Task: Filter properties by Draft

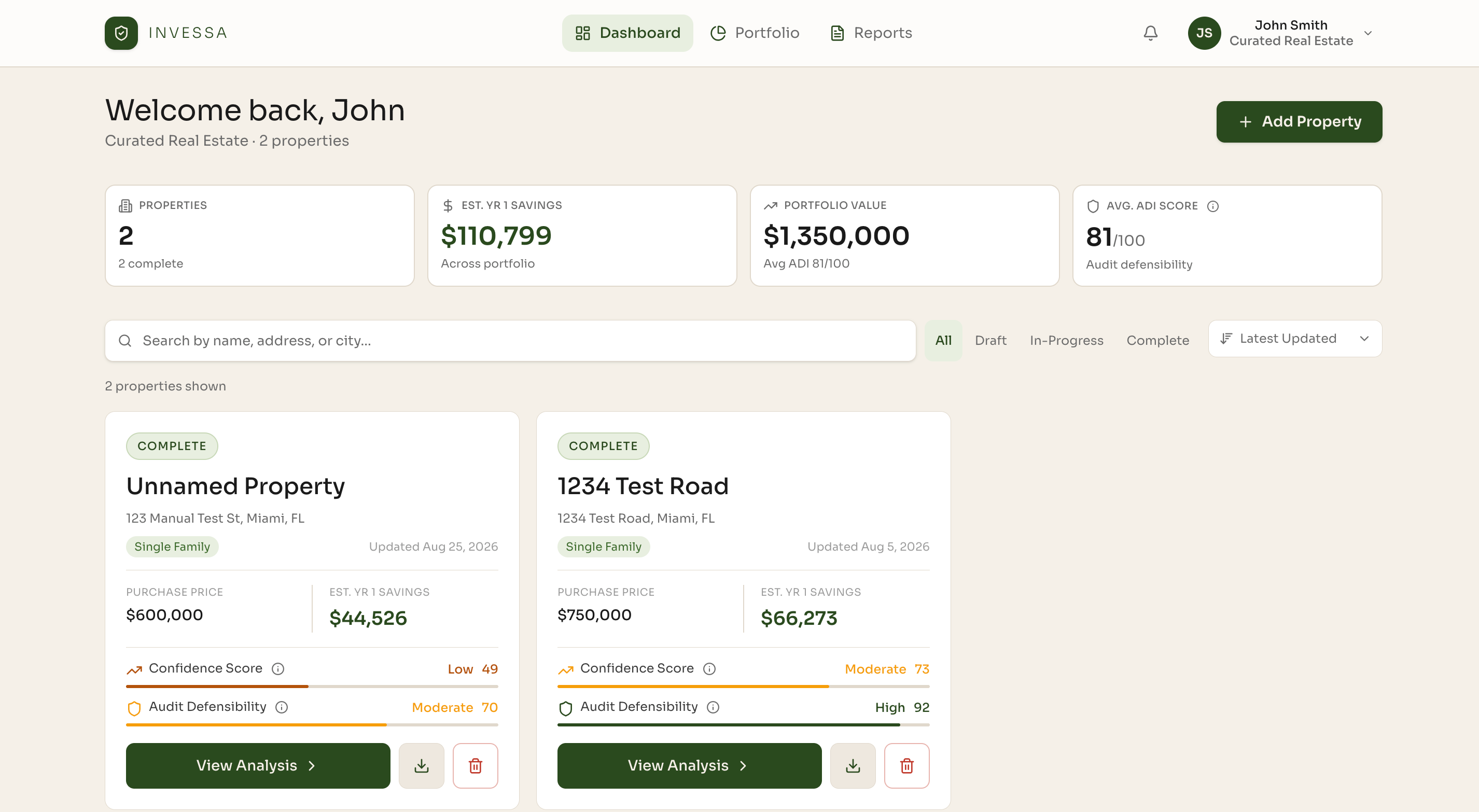Action: (990, 340)
